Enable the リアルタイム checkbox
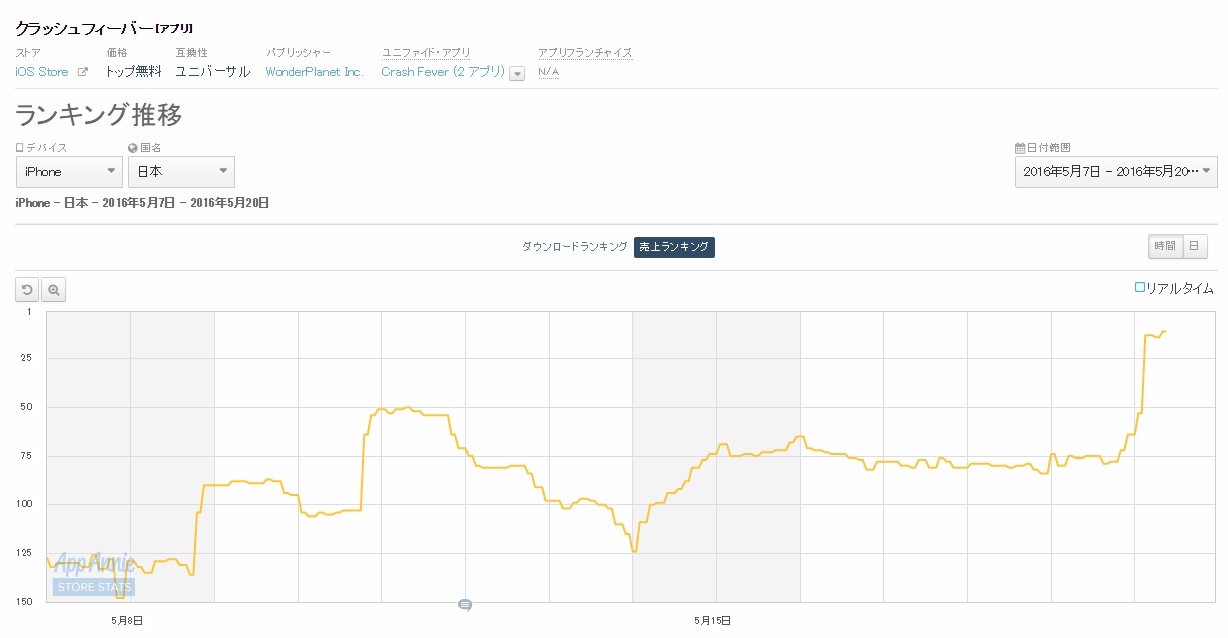 [1139, 288]
